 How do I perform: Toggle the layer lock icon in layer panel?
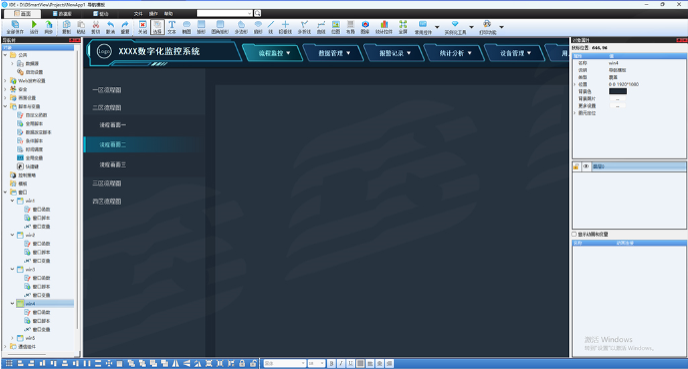(576, 166)
